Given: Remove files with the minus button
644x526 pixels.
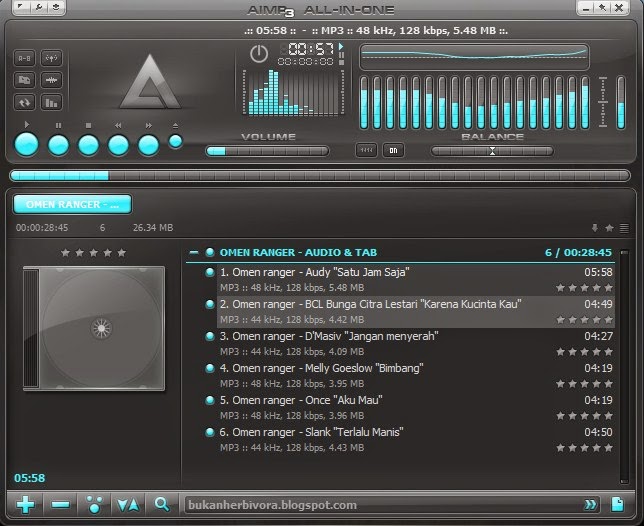Looking at the screenshot, I should tap(60, 505).
